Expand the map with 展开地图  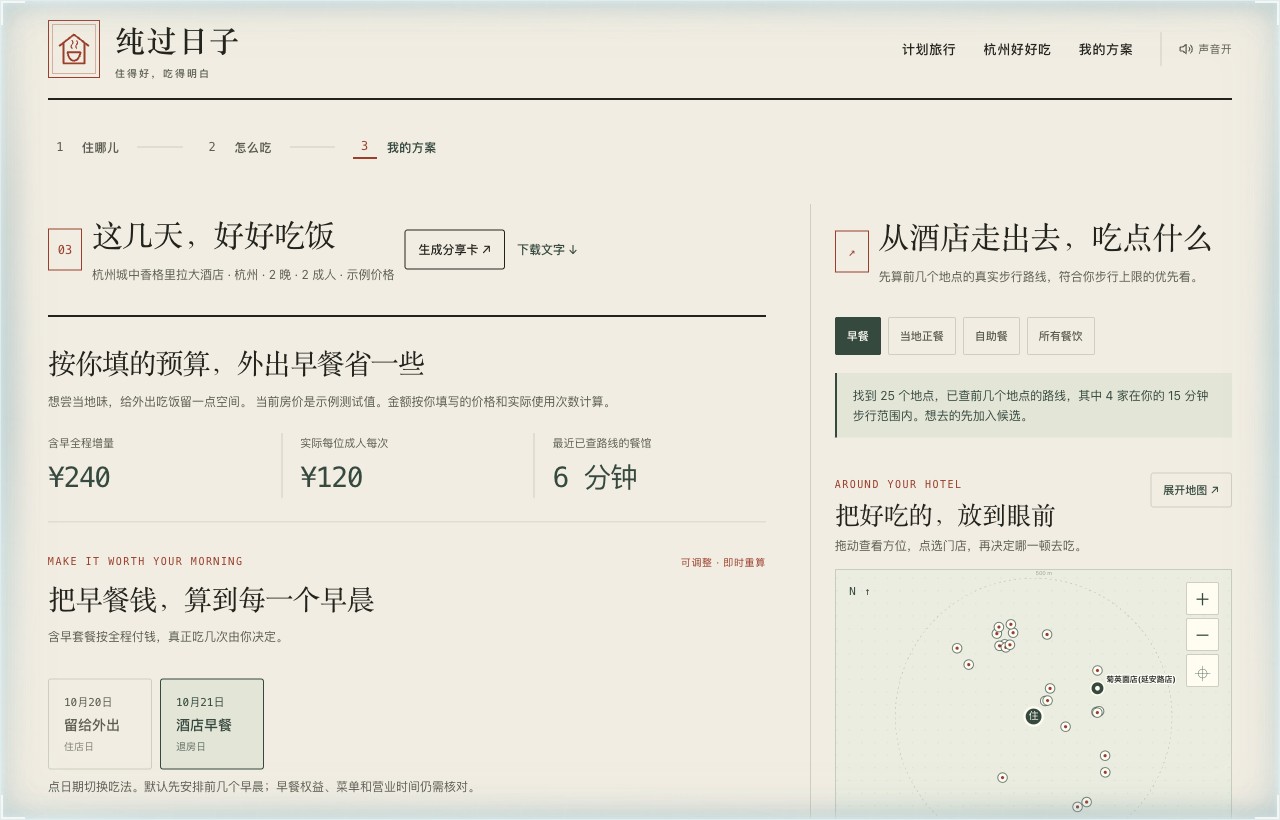1191,490
